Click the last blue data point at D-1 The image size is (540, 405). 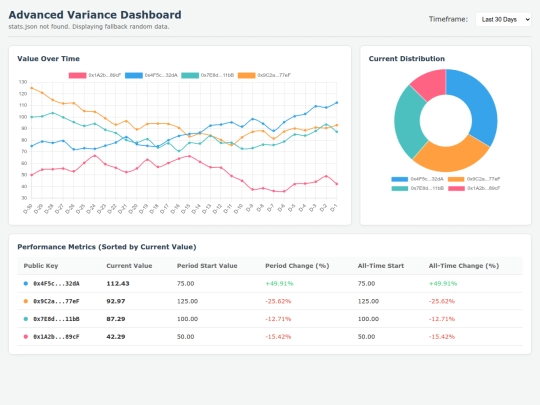click(336, 103)
